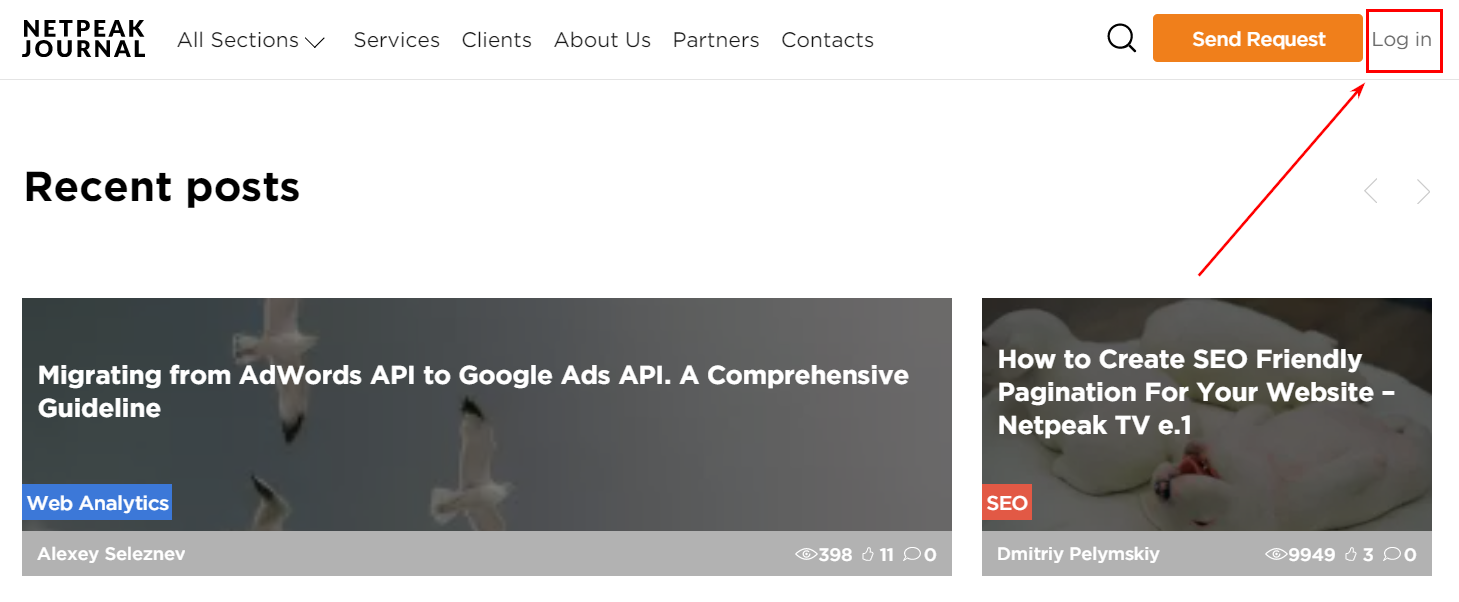Open How to Create SEO Friendly Pagination title
1459x602 pixels.
1196,392
